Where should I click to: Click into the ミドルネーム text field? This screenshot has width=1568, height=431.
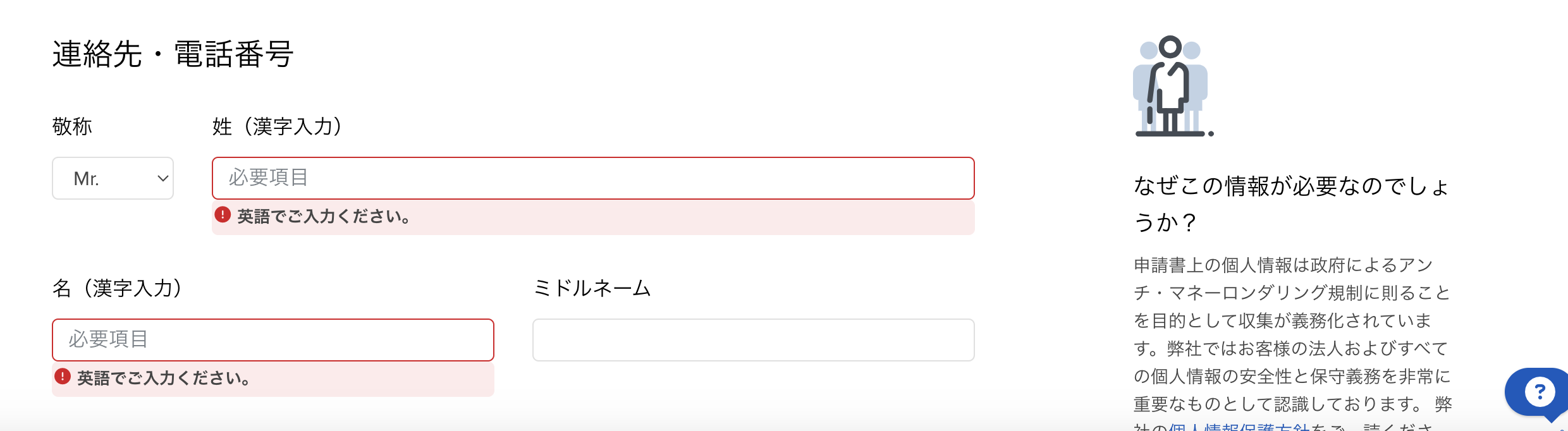pos(753,340)
